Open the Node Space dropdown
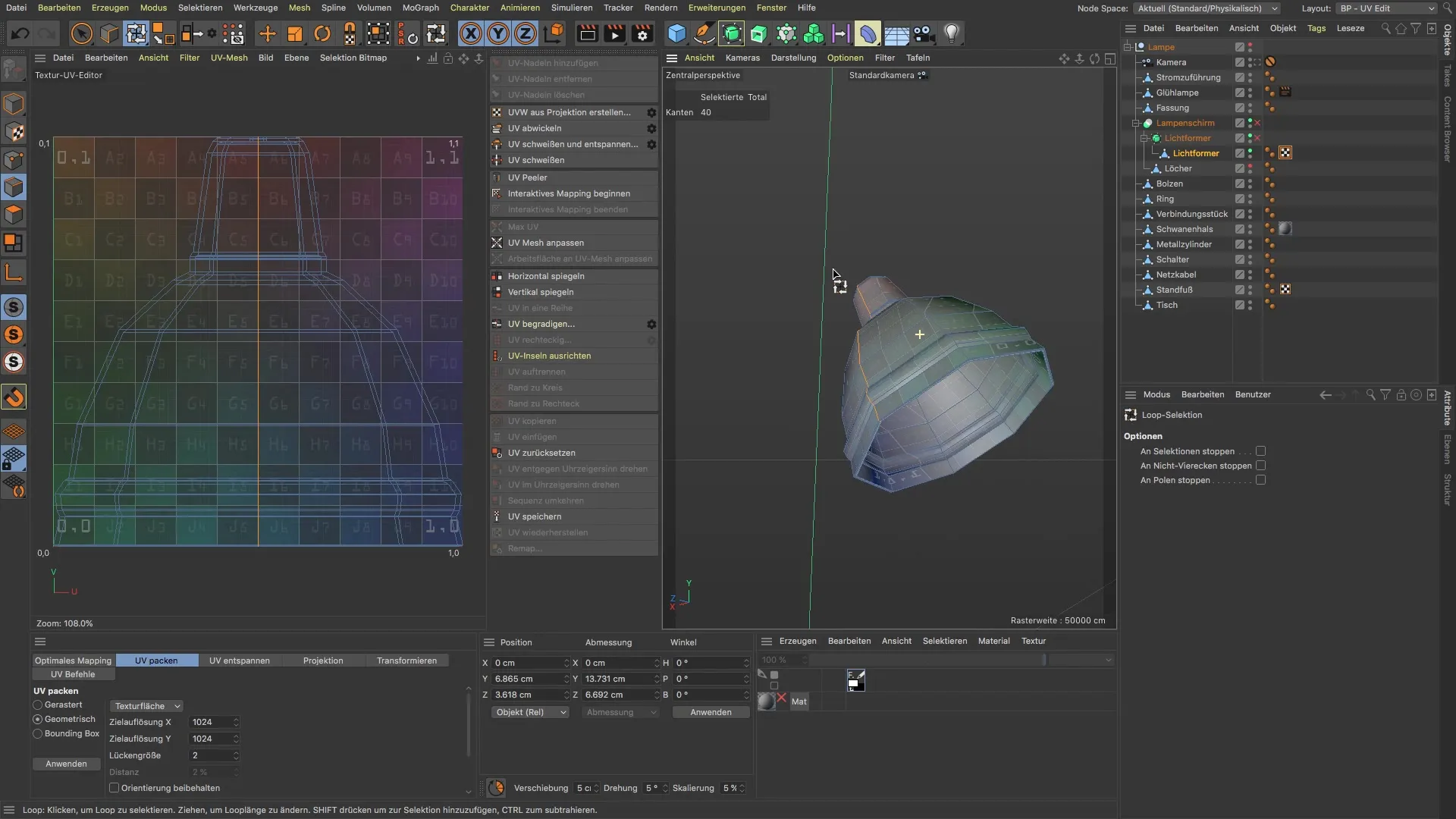1456x819 pixels. coord(1207,8)
